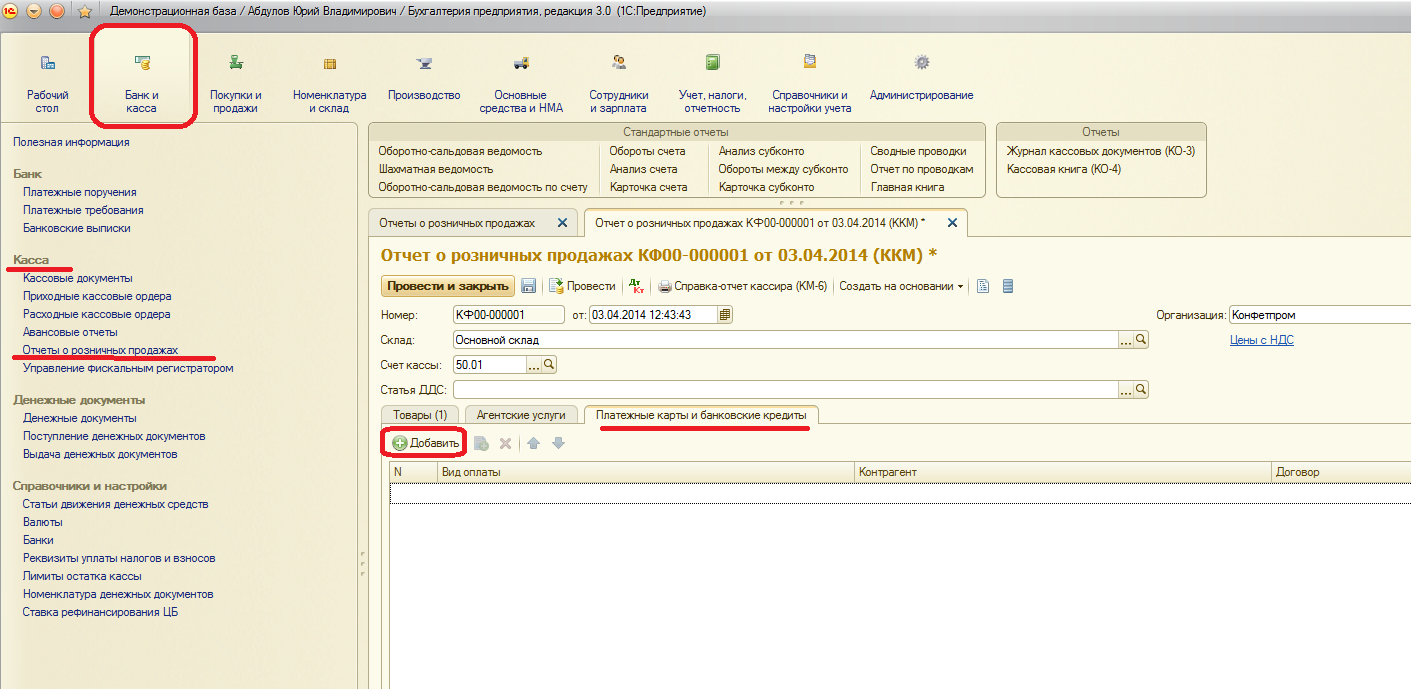1411x689 pixels.
Task: Sort by the Контрагент column header
Action: click(1064, 472)
